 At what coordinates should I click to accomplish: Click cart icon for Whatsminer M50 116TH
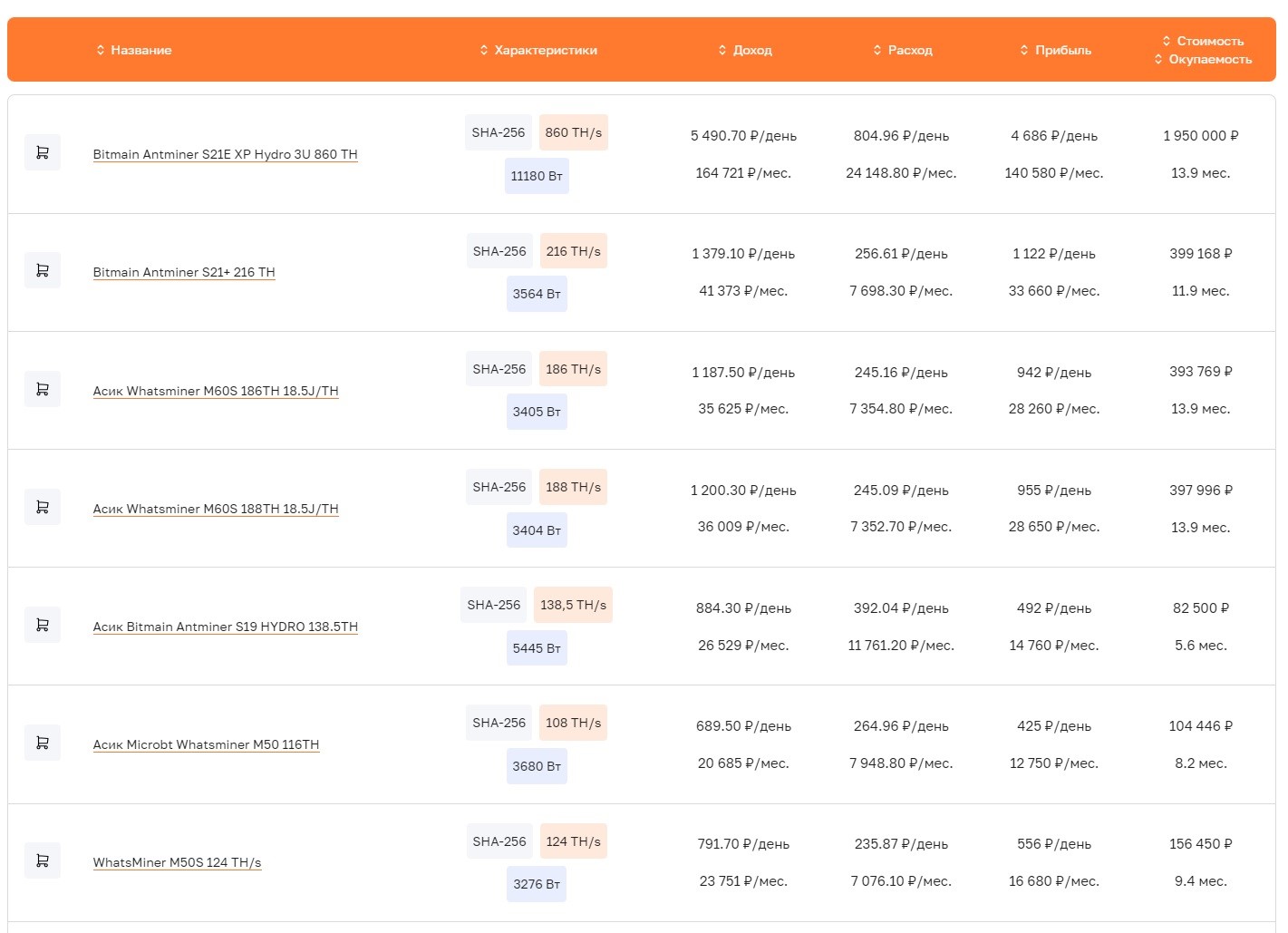point(42,743)
